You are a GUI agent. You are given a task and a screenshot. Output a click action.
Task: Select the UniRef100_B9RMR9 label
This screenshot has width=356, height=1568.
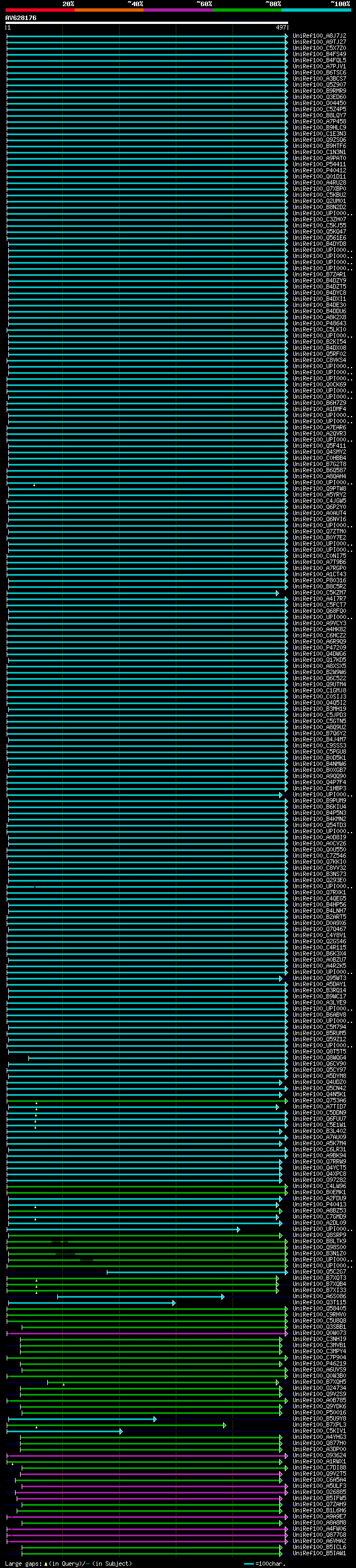point(319,91)
